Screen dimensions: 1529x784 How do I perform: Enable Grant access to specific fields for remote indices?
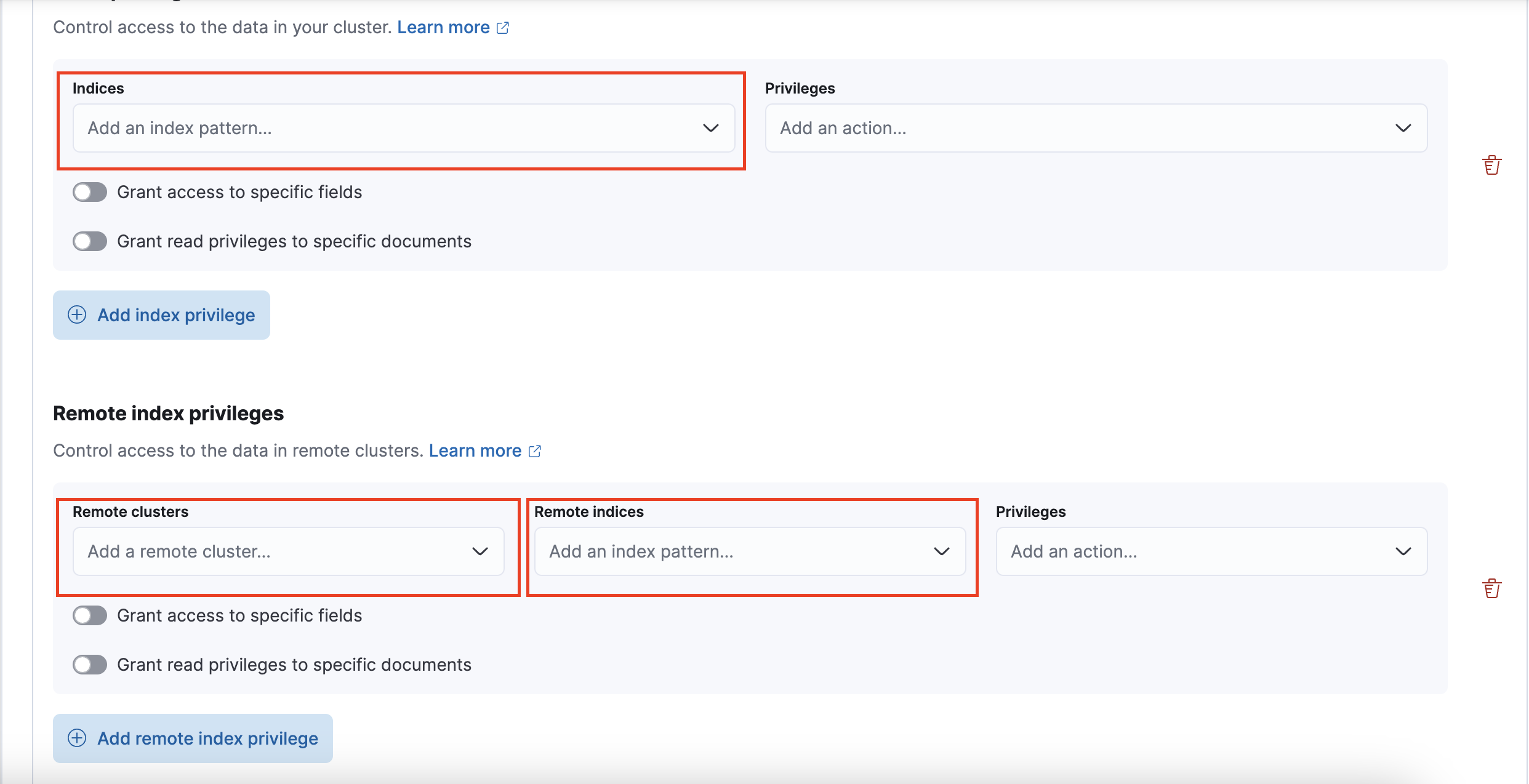pyautogui.click(x=90, y=615)
